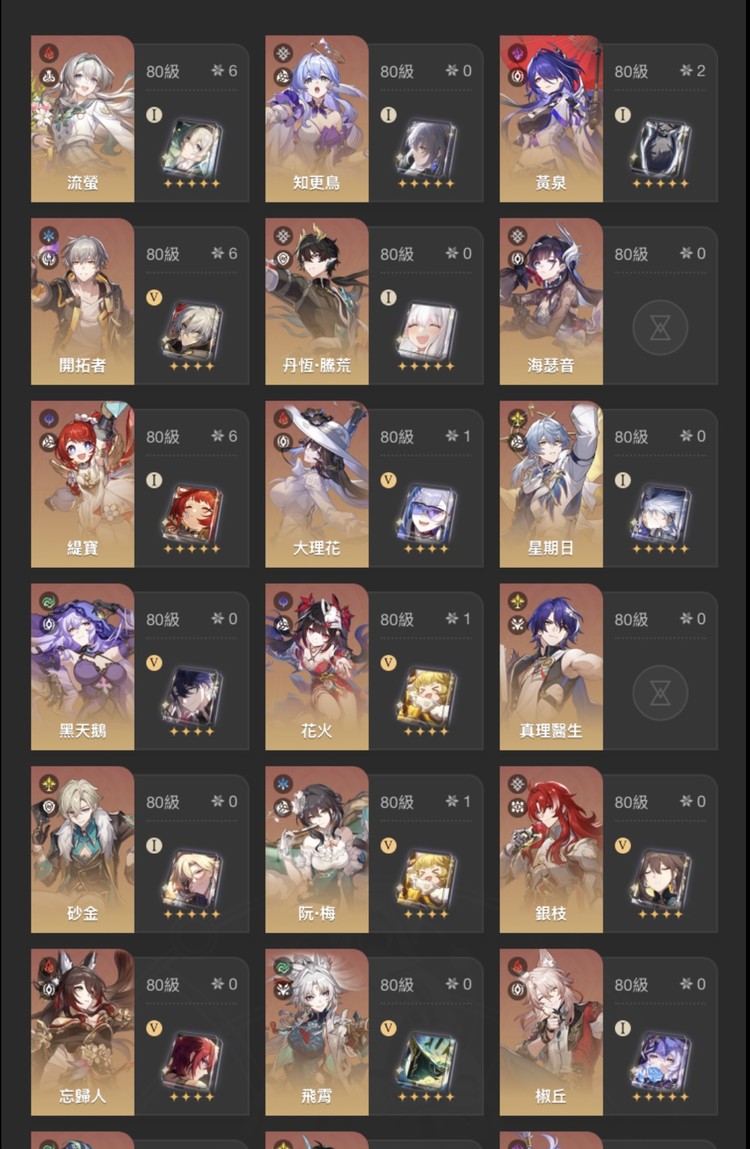Open 丹恒·騰荒 character portrait
The width and height of the screenshot is (750, 1149).
coord(317,301)
